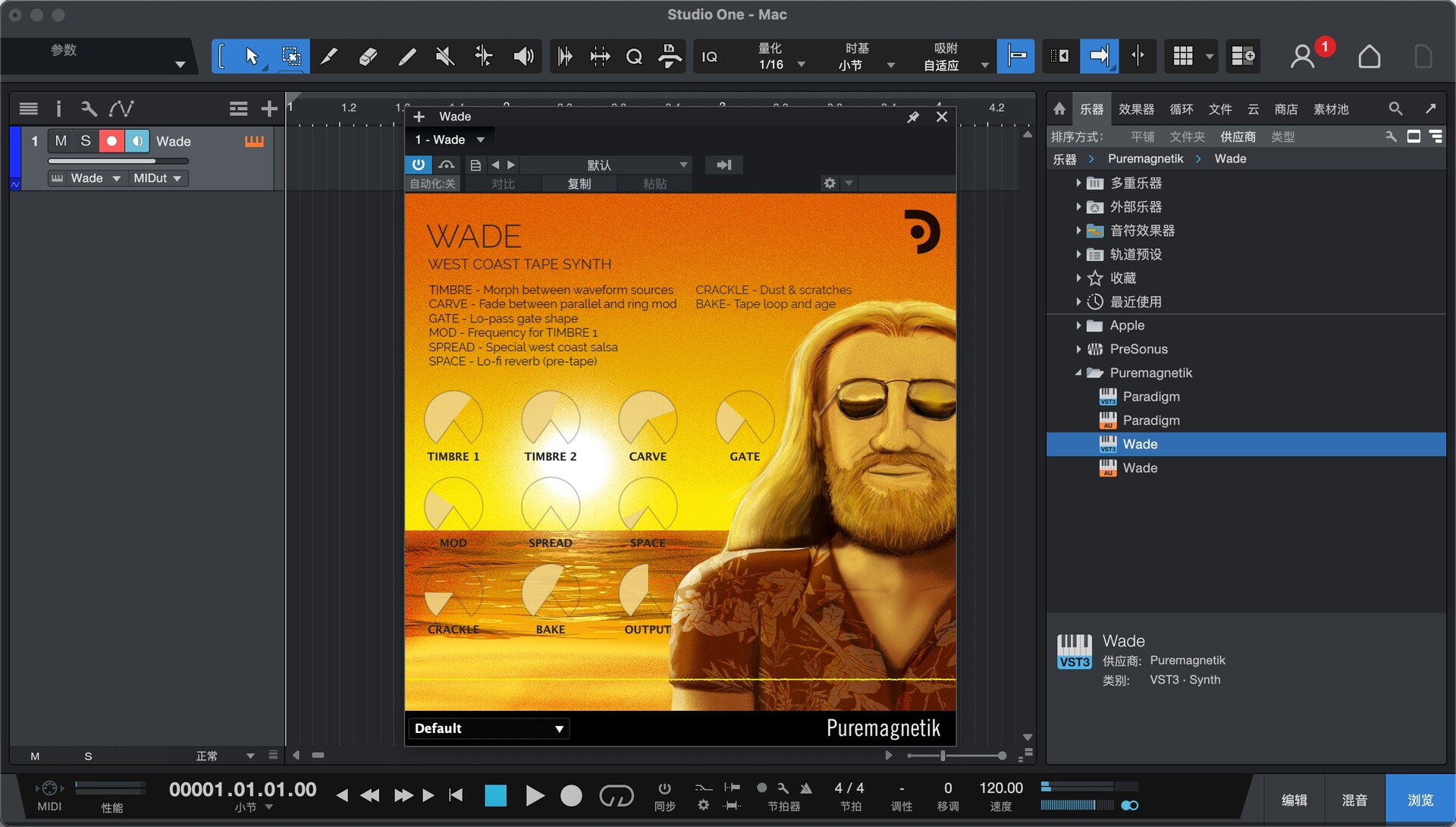Adjust Wade track volume slider
The image size is (1456, 827).
[118, 161]
